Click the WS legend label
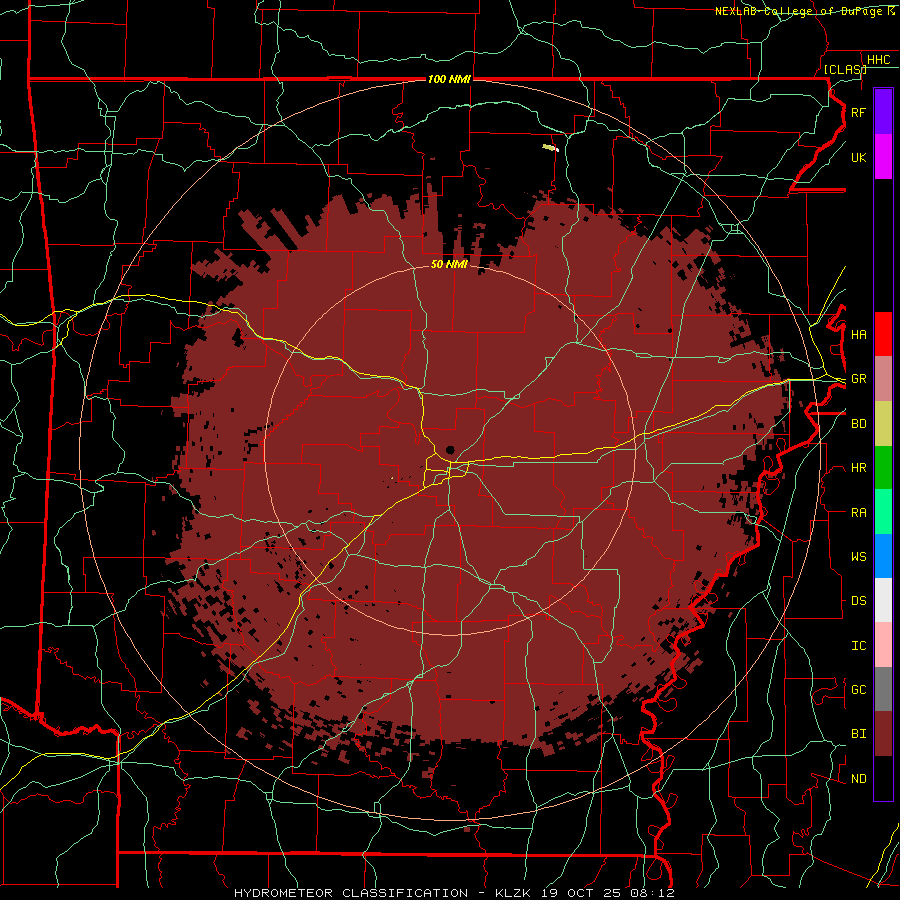This screenshot has width=900, height=900. point(858,556)
